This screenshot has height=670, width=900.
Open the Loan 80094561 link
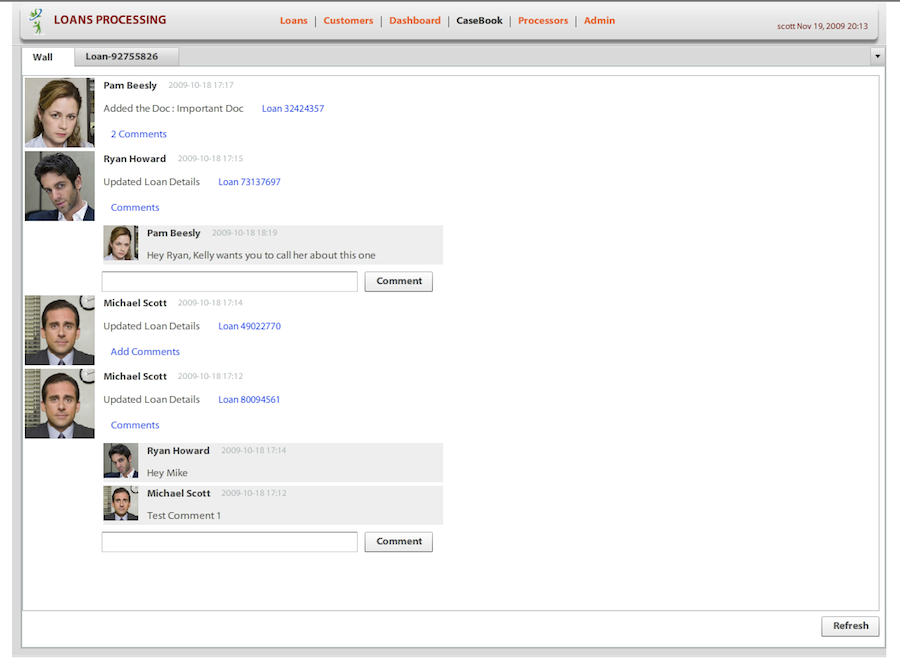[x=249, y=400]
